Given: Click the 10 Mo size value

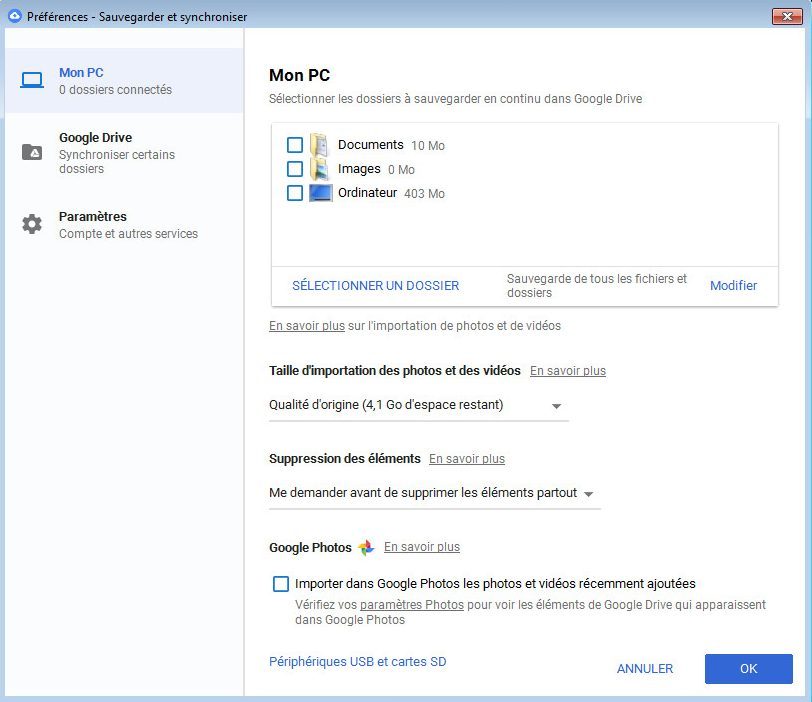Looking at the screenshot, I should [x=428, y=146].
